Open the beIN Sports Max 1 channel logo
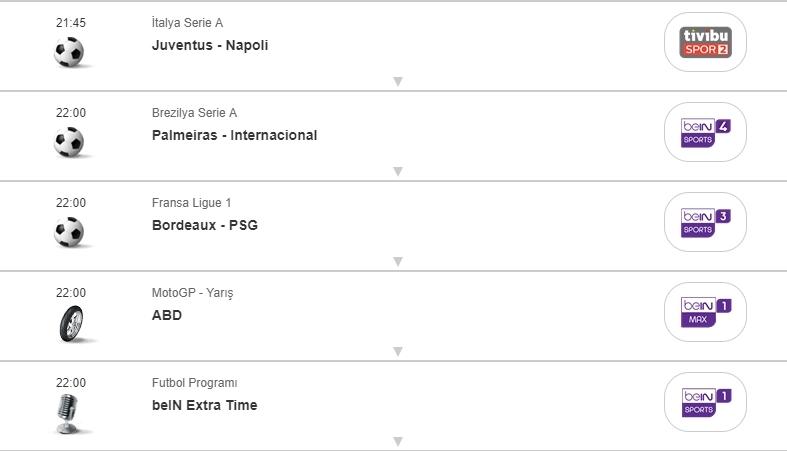This screenshot has width=787, height=451. [706, 312]
